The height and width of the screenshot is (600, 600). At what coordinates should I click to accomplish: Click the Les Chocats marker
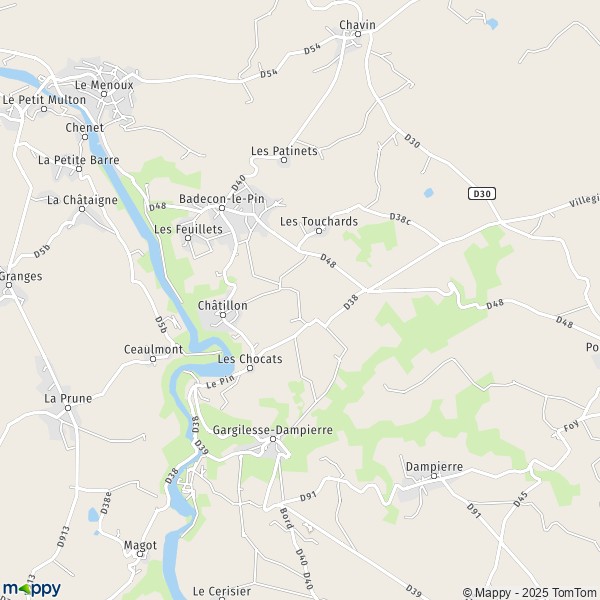click(250, 368)
